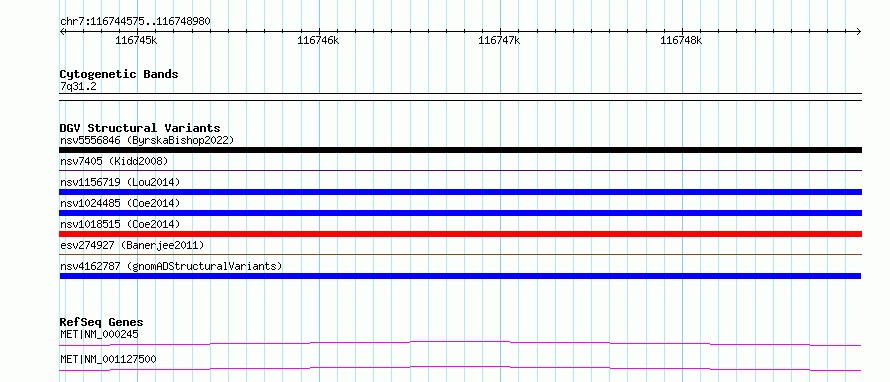
Task: Open the esv274927 (Banerjee2011) label
Action: tap(132, 245)
